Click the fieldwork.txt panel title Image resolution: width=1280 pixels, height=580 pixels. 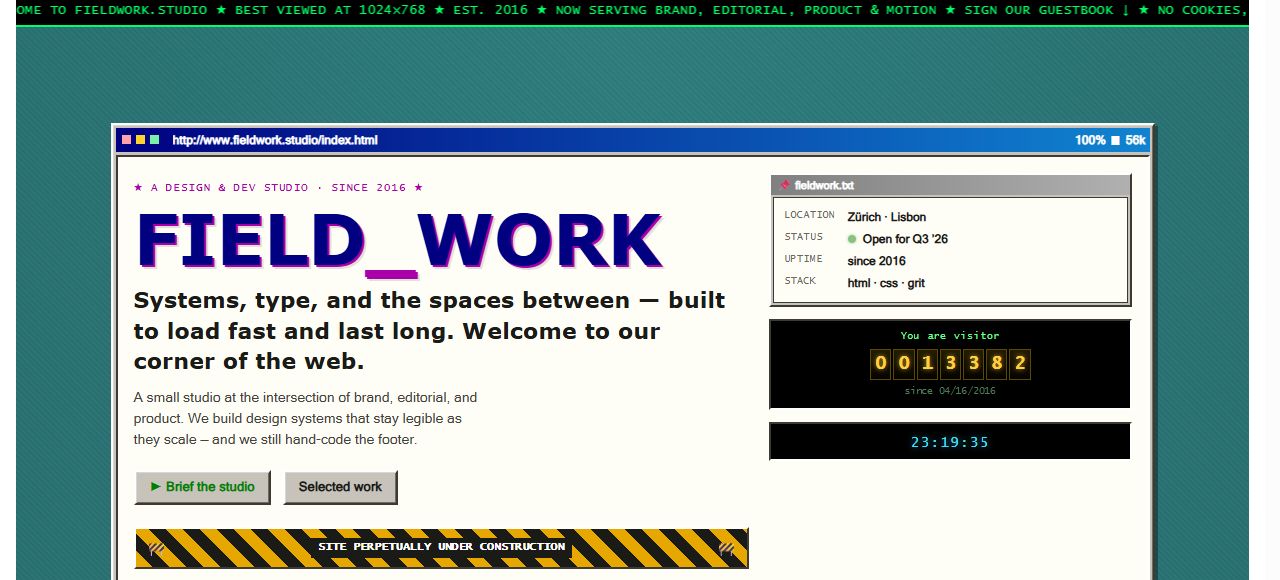click(x=824, y=185)
